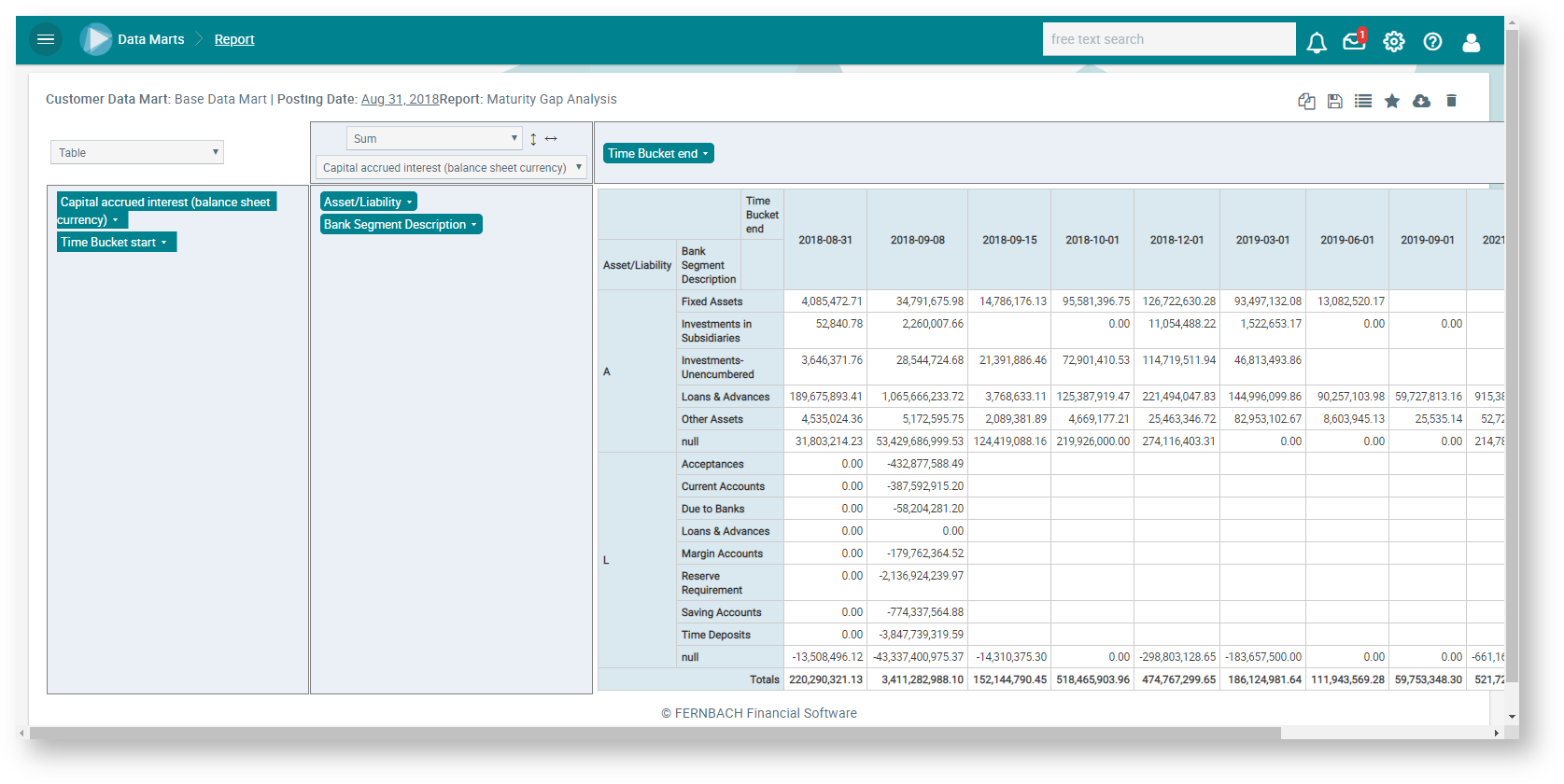Click the copy report icon

(1306, 101)
